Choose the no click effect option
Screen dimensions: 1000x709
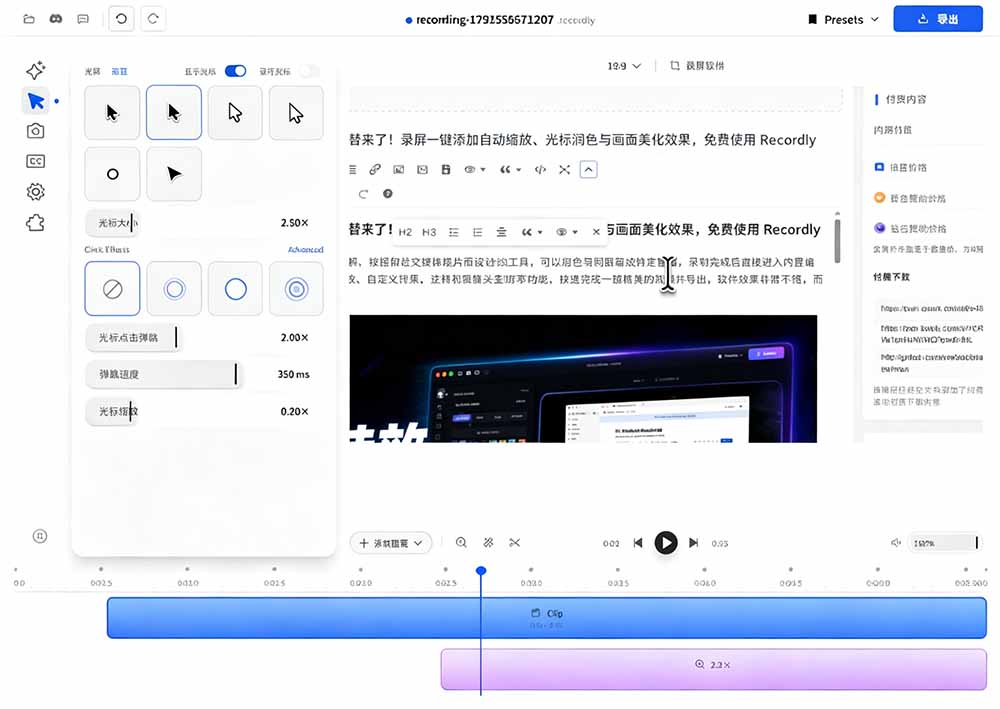click(x=112, y=289)
